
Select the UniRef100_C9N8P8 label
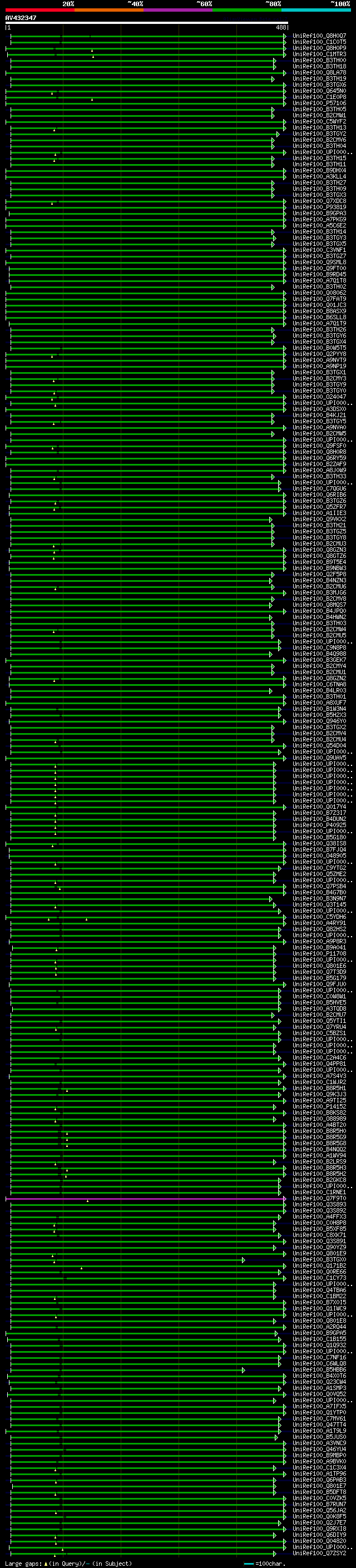[x=319, y=647]
